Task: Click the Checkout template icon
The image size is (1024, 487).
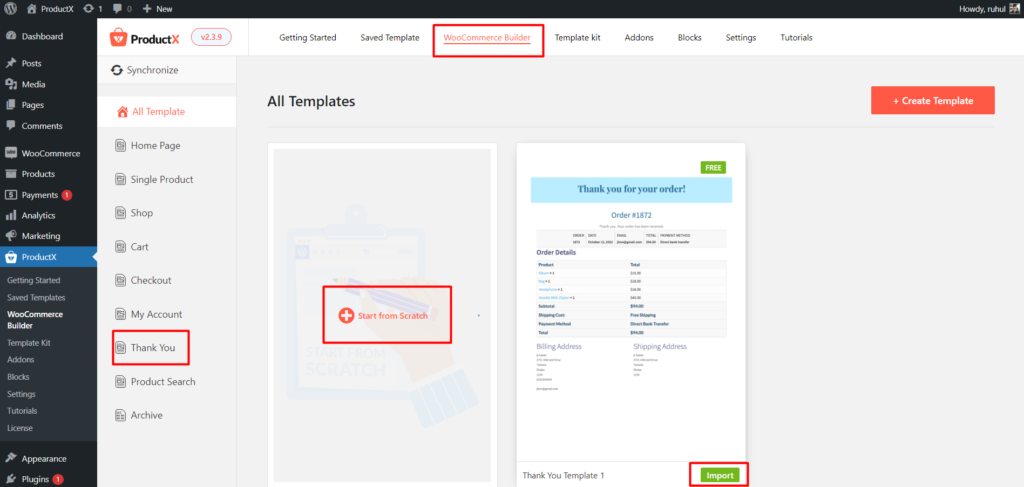Action: (x=120, y=281)
